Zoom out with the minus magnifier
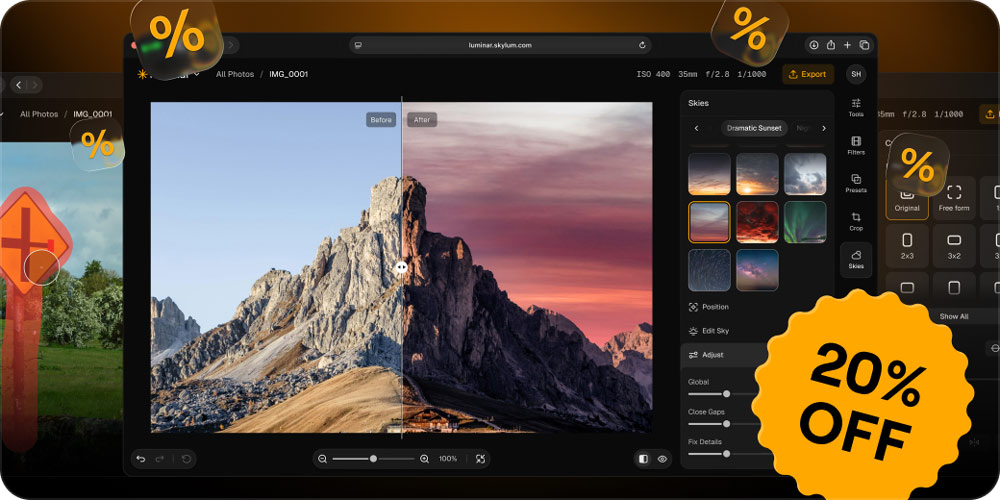This screenshot has width=1000, height=500. (x=323, y=459)
